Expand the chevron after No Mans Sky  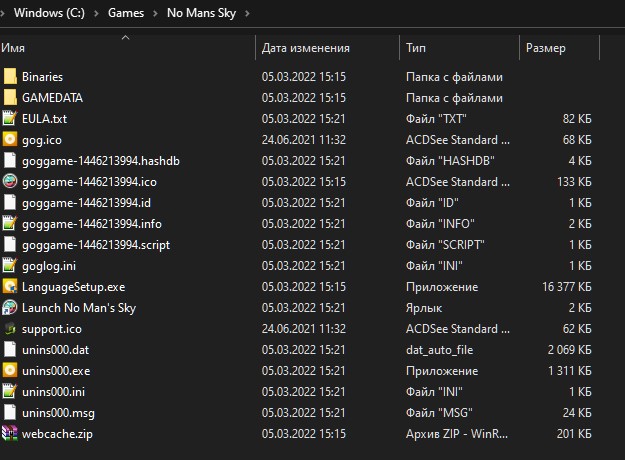[246, 13]
